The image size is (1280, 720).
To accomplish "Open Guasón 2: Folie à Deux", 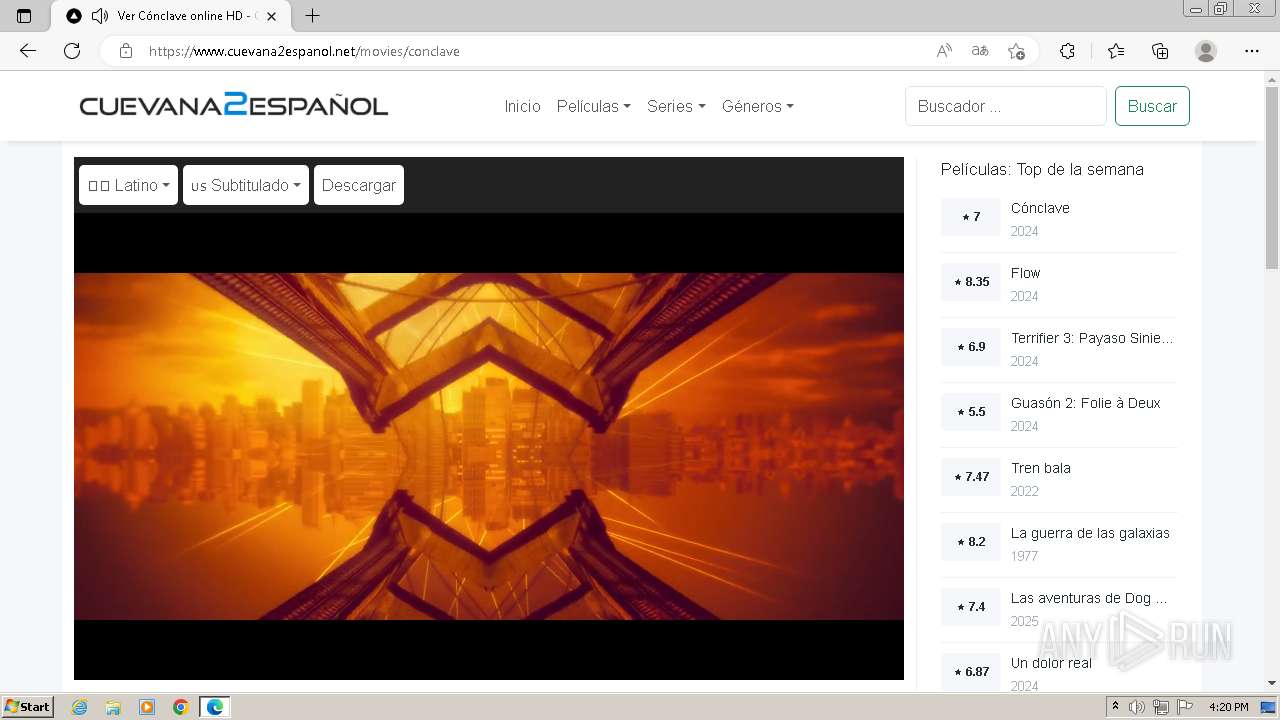I will [x=1086, y=403].
